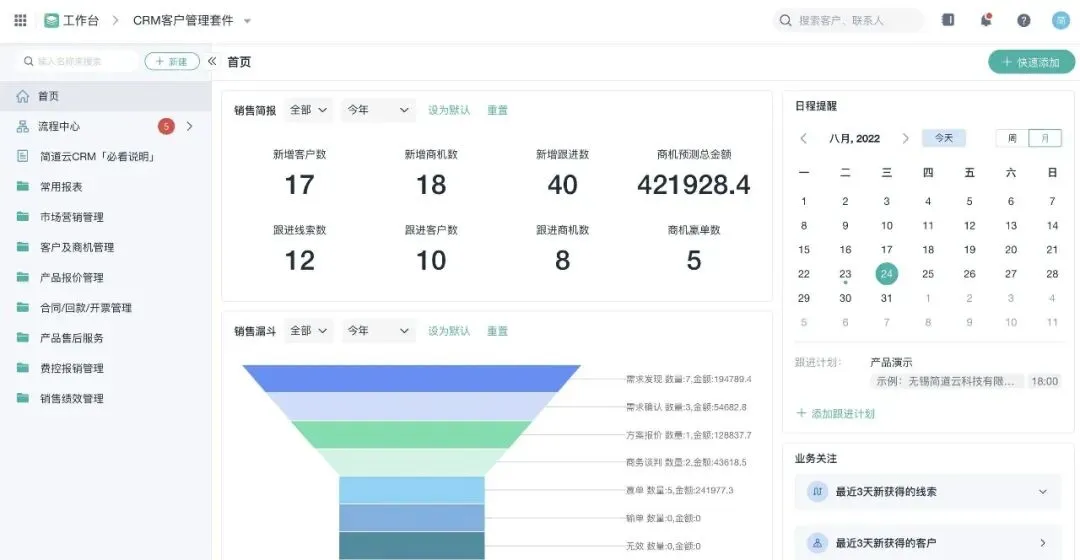Open 流程中心 in the sidebar

point(105,127)
